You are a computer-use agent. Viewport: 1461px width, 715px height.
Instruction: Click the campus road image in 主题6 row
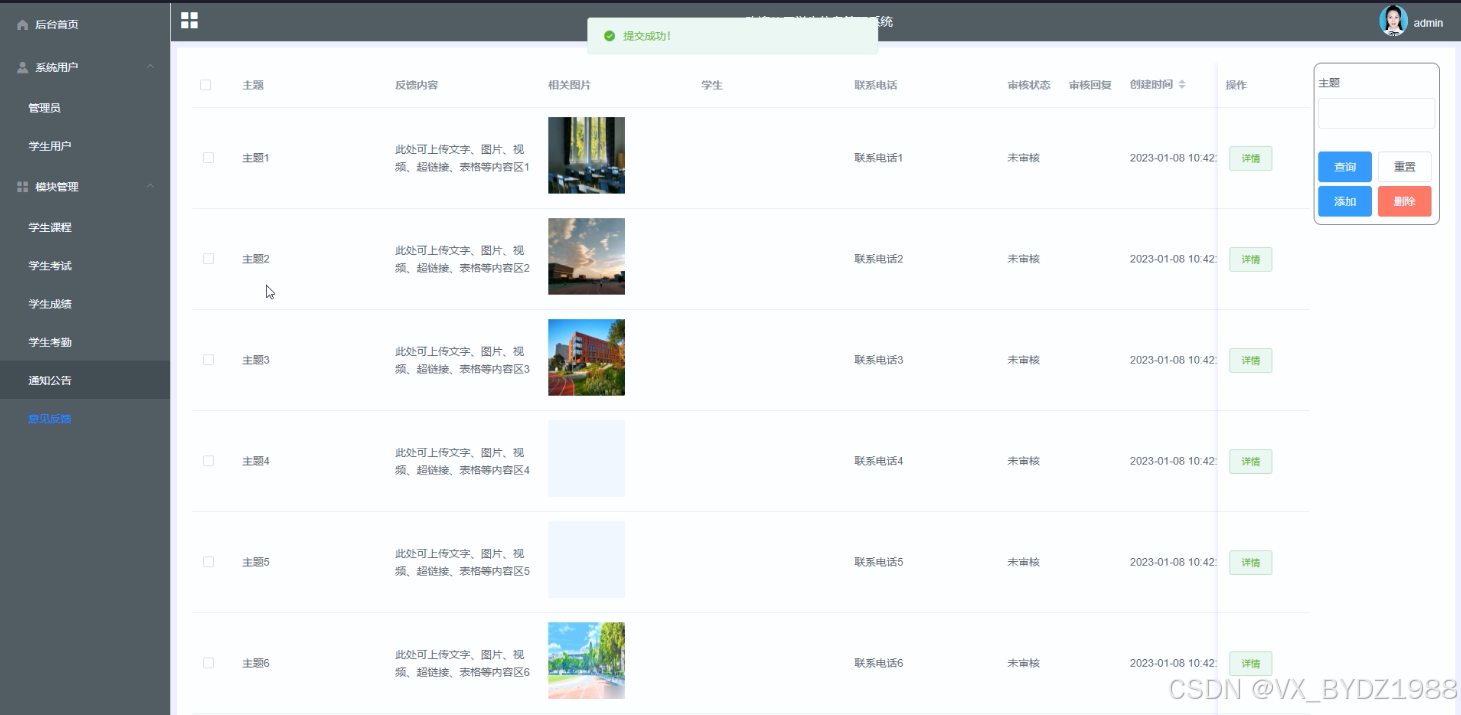click(x=586, y=660)
